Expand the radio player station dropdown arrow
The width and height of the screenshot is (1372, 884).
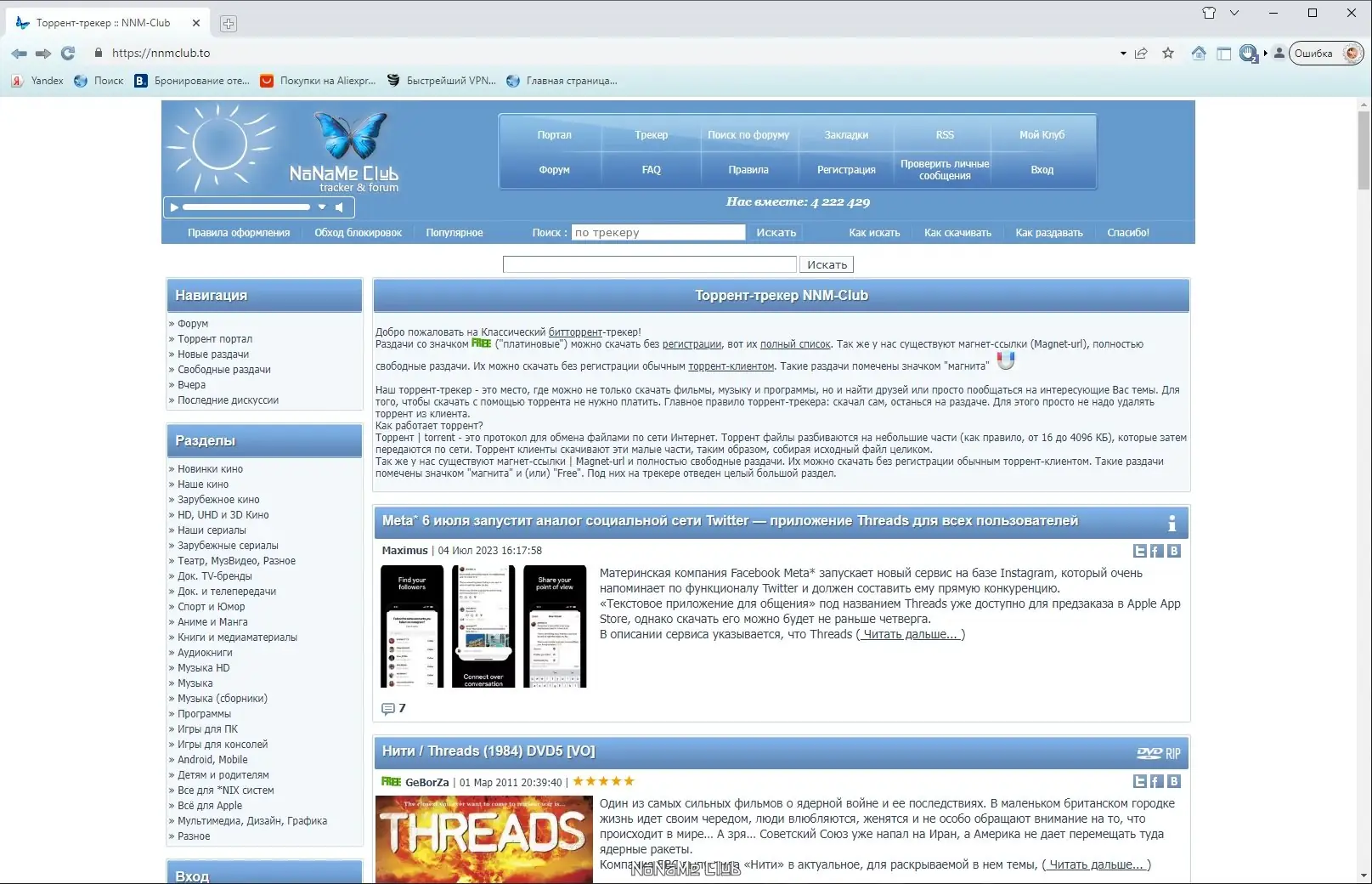(x=322, y=207)
